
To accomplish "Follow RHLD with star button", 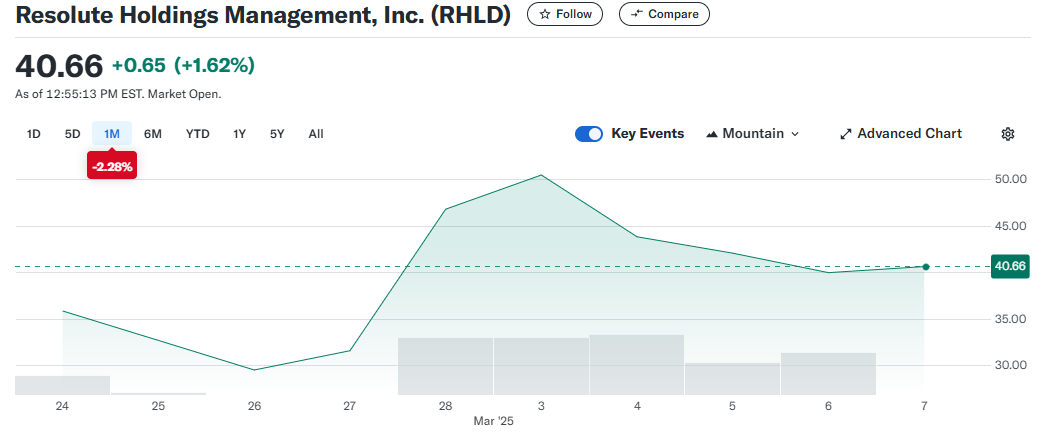I will pyautogui.click(x=565, y=14).
